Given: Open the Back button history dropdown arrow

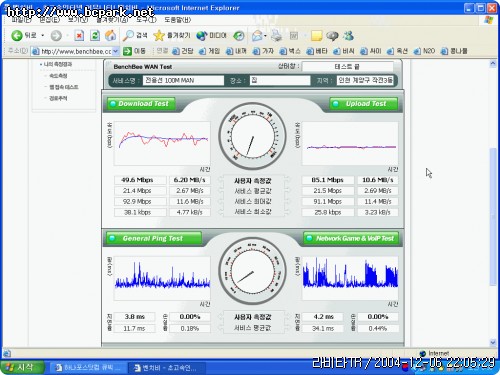Looking at the screenshot, I should (43, 35).
